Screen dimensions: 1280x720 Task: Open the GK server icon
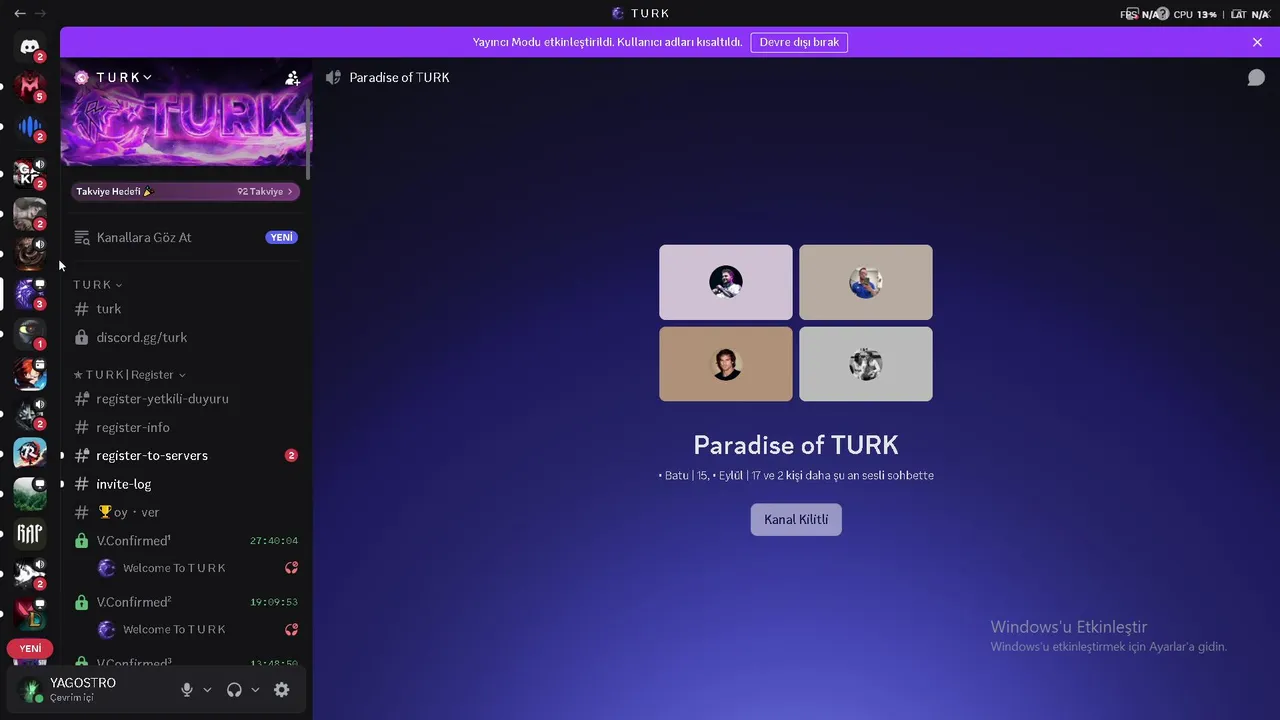click(28, 174)
